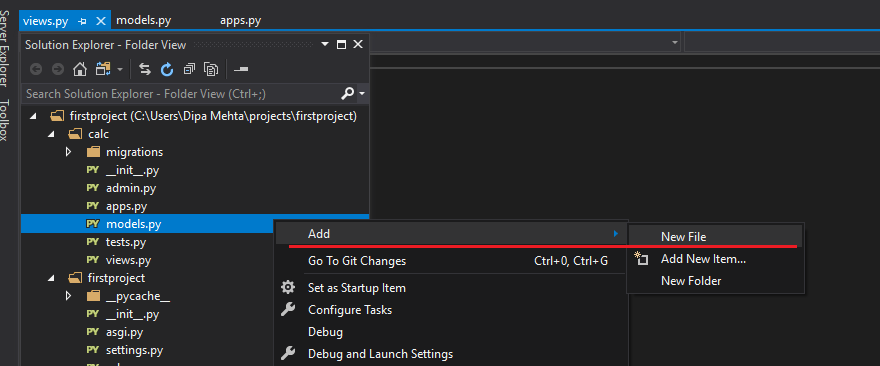Click the PY icon of admin.py
This screenshot has height=366, width=880.
click(x=93, y=188)
